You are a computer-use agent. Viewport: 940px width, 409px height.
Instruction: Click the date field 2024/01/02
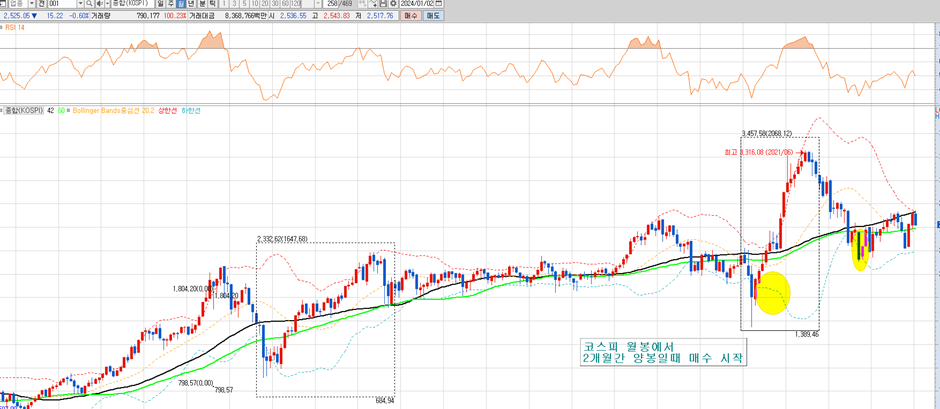pos(415,3)
